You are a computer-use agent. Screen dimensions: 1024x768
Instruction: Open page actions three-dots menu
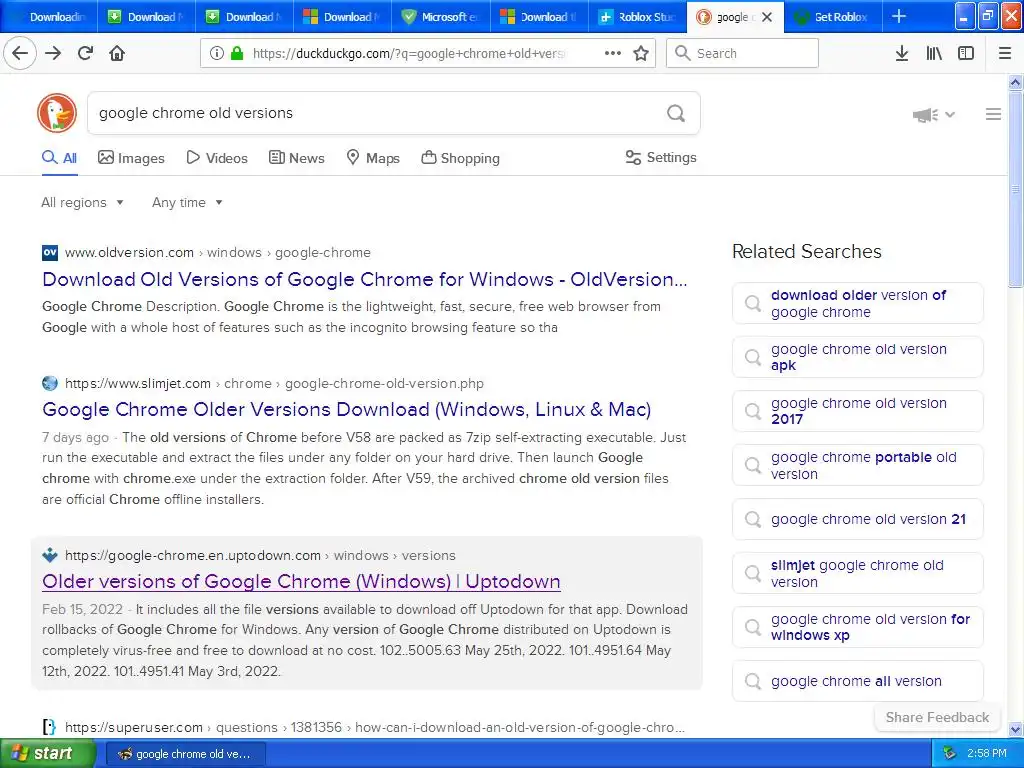pos(613,53)
